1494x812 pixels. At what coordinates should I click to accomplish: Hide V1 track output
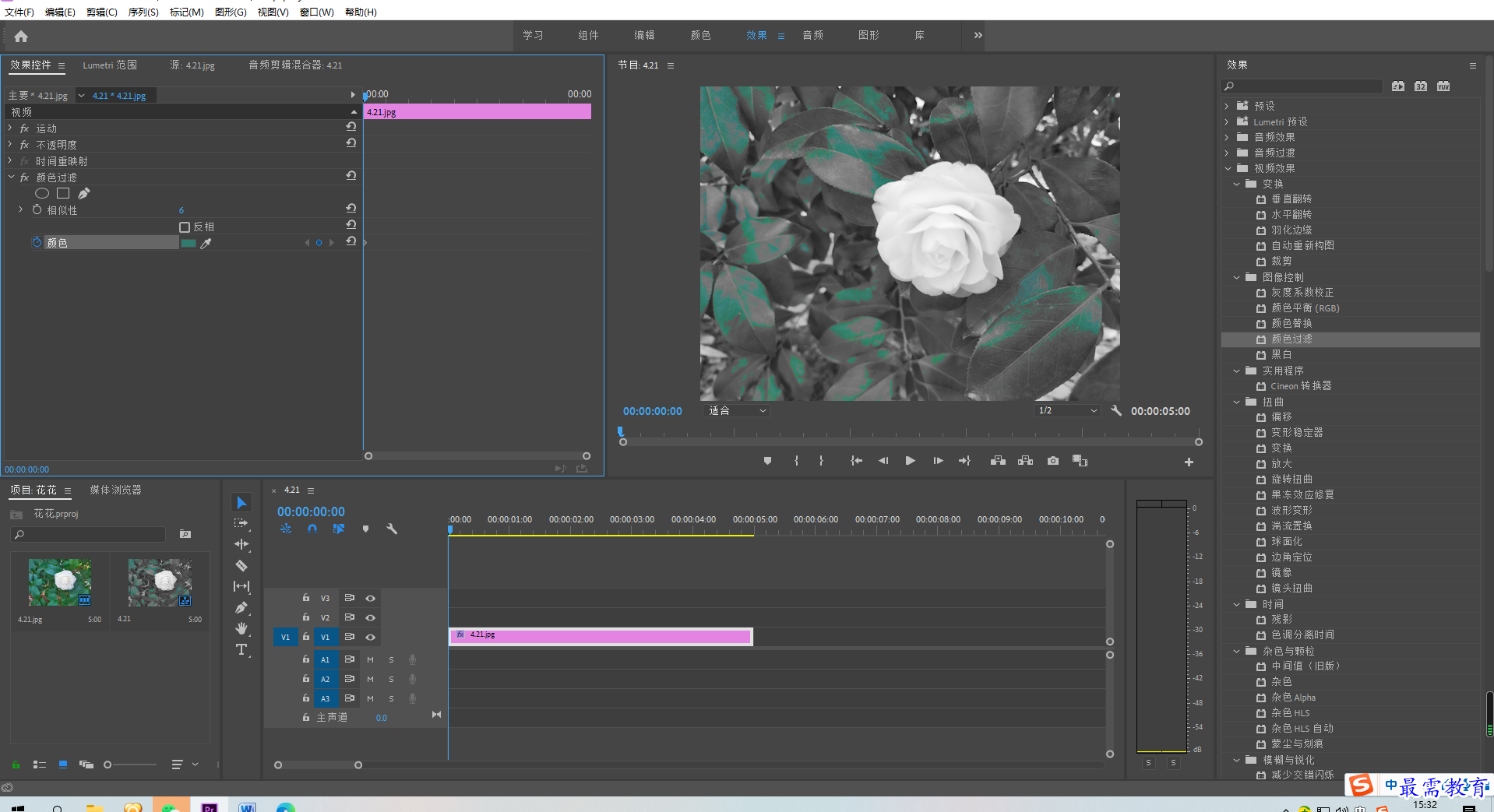[x=371, y=638]
